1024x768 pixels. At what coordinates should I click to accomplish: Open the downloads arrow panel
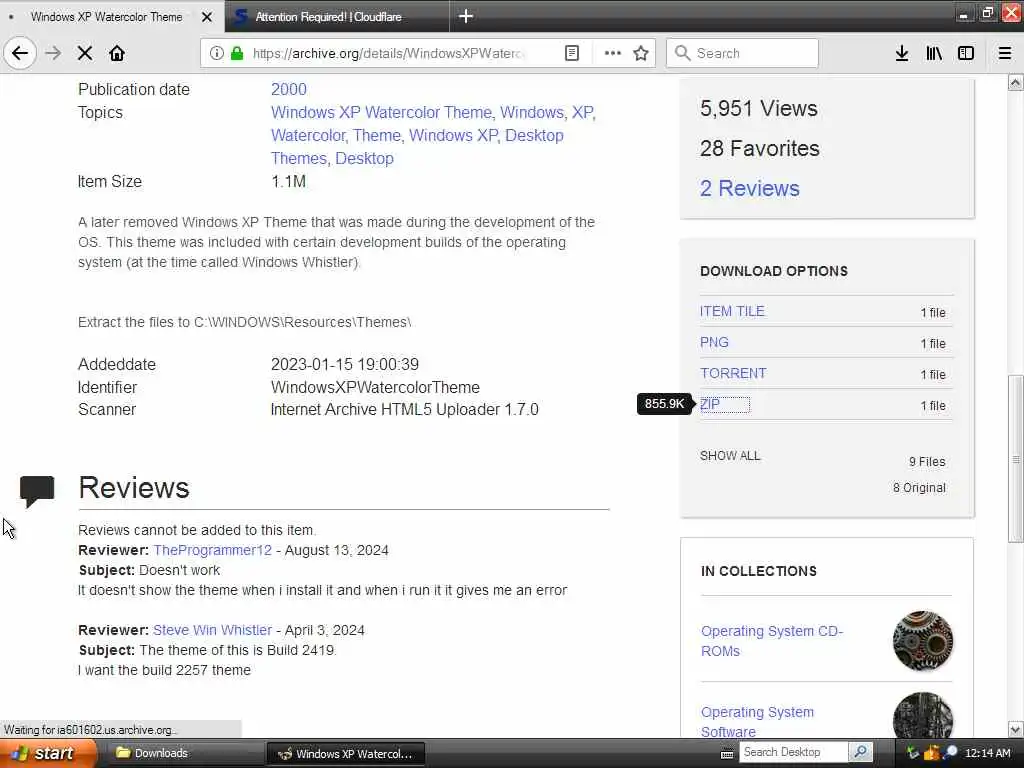click(x=901, y=53)
